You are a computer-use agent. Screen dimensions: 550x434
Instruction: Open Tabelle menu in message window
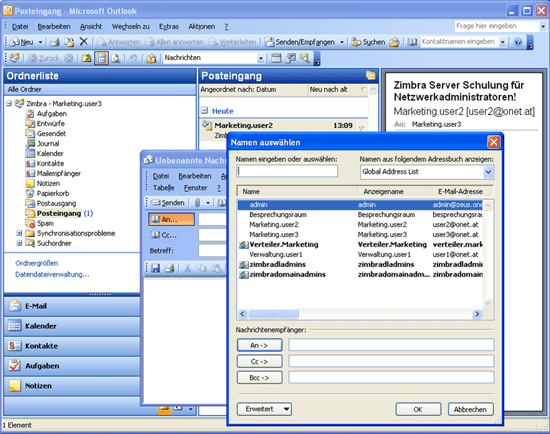point(163,188)
